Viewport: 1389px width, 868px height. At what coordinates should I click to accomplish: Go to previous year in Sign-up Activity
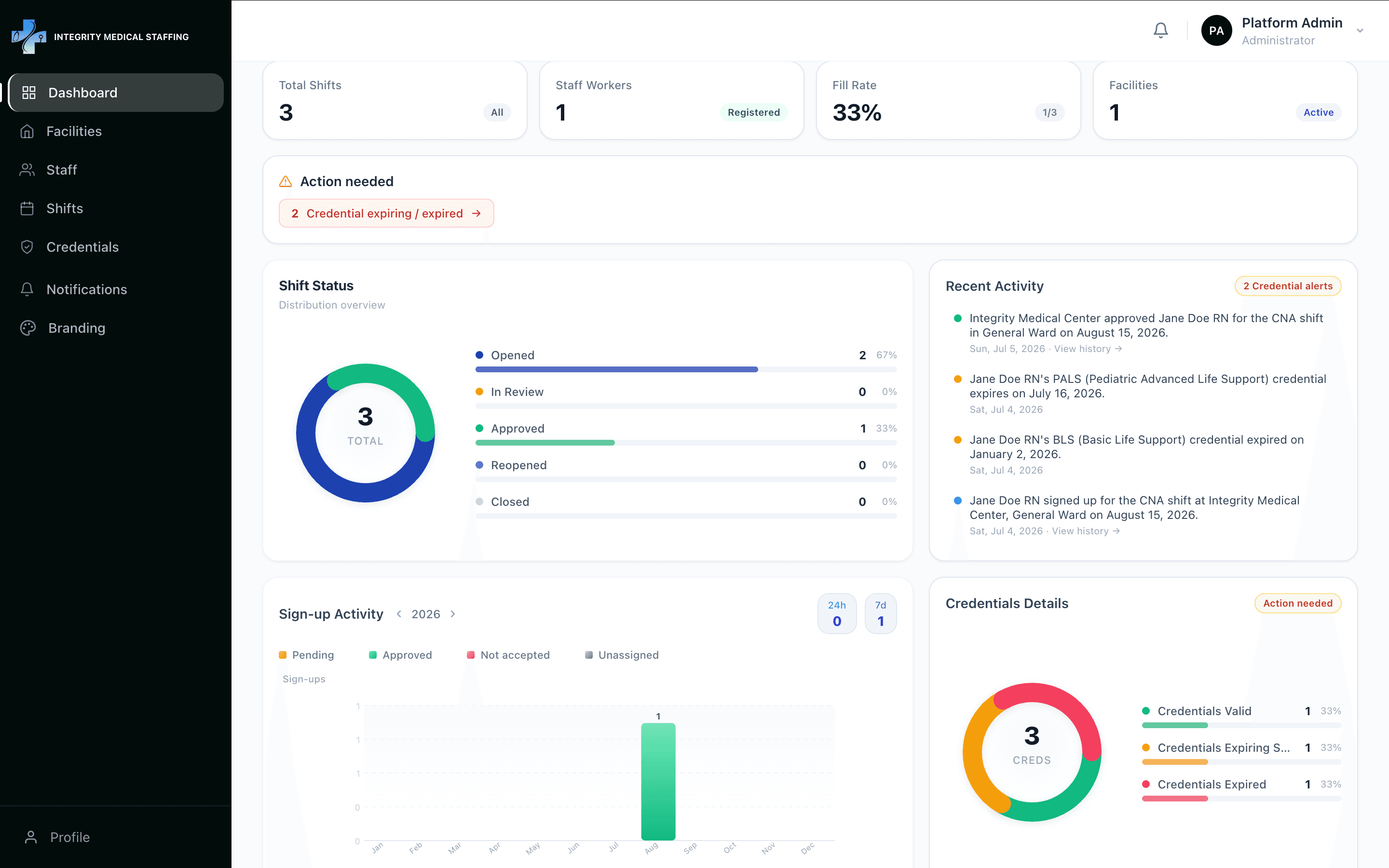pyautogui.click(x=399, y=614)
